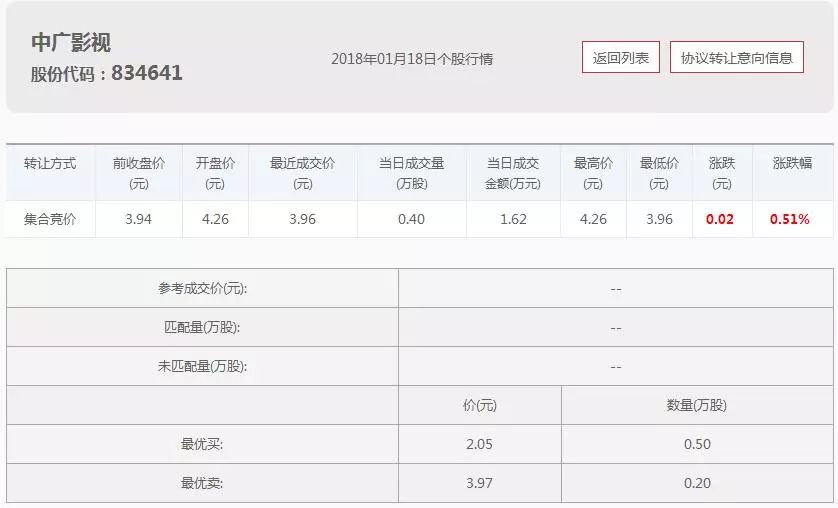Click the 数量(万股) header cell
The height and width of the screenshot is (508, 838).
697,405
